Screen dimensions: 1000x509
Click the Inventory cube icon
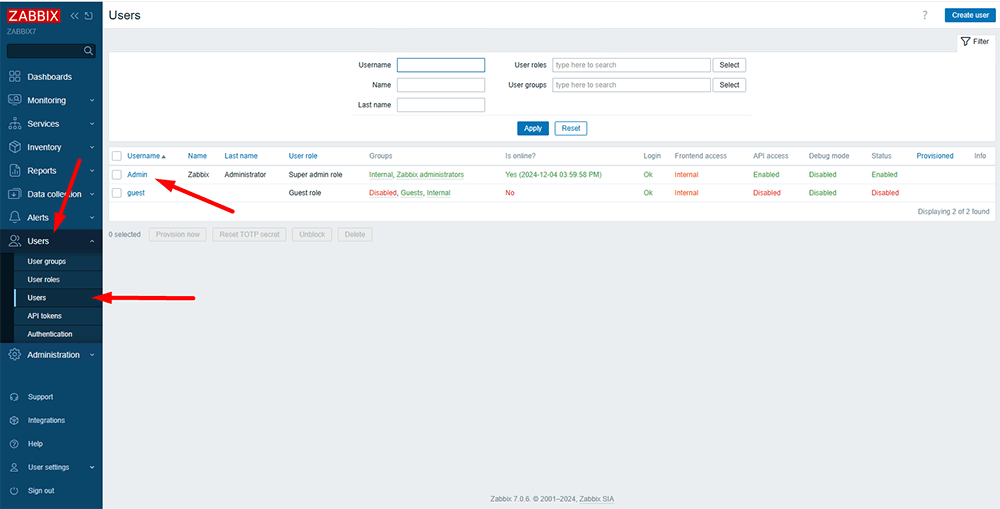[15, 147]
